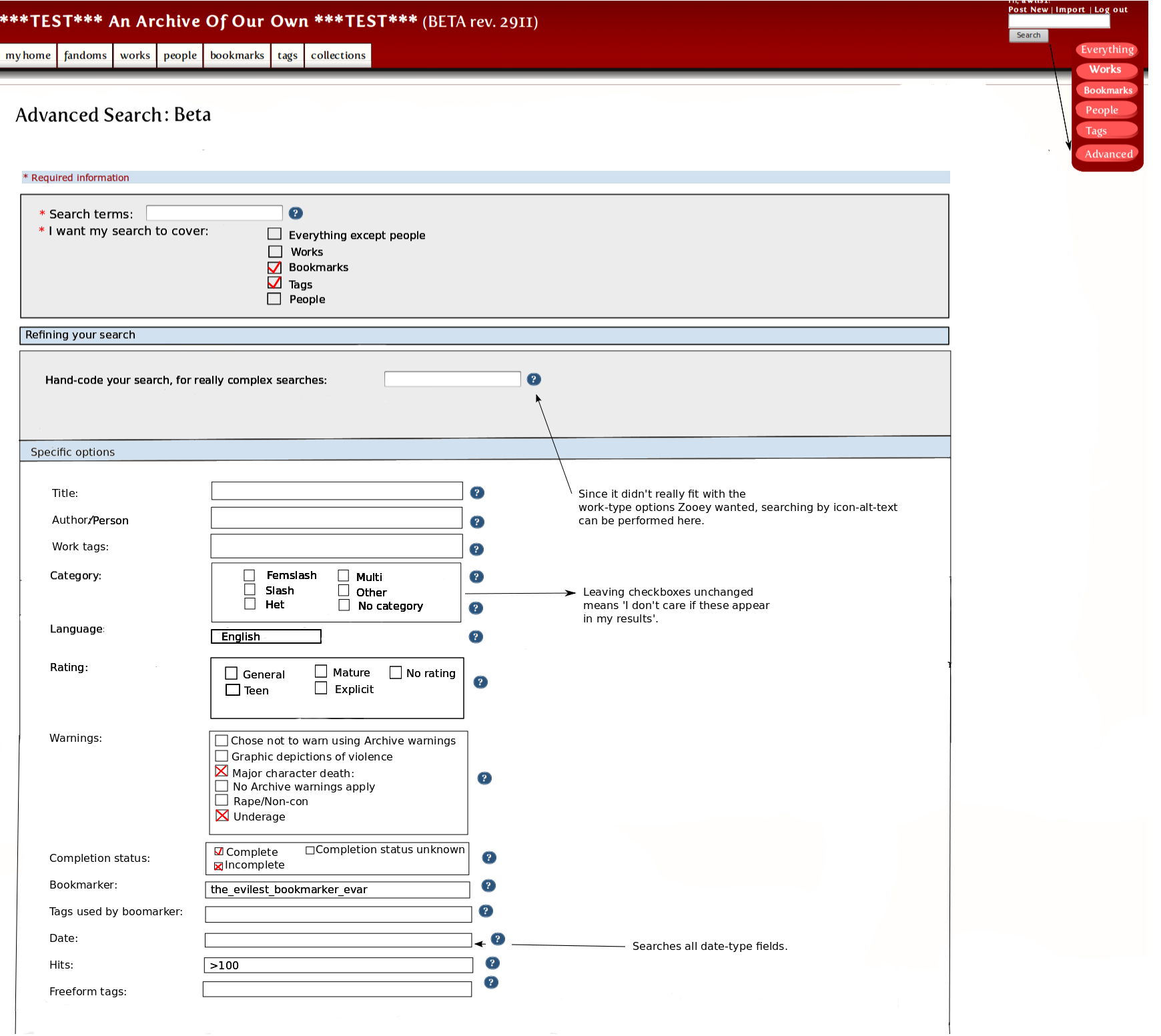Tick the Explicit rating checkbox
Screen dimensions: 1161x1036
tap(321, 688)
